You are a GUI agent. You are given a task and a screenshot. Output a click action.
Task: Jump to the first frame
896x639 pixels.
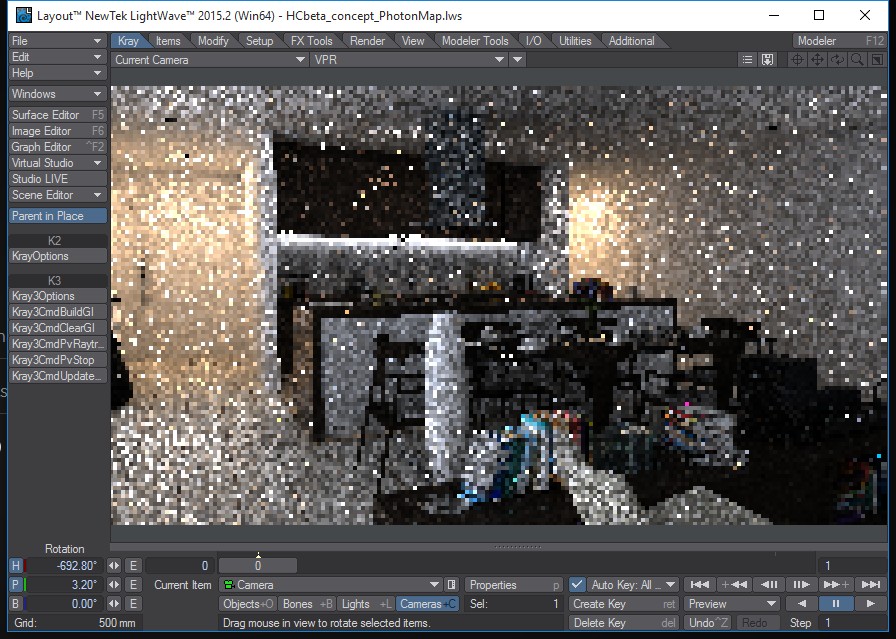[x=701, y=585]
